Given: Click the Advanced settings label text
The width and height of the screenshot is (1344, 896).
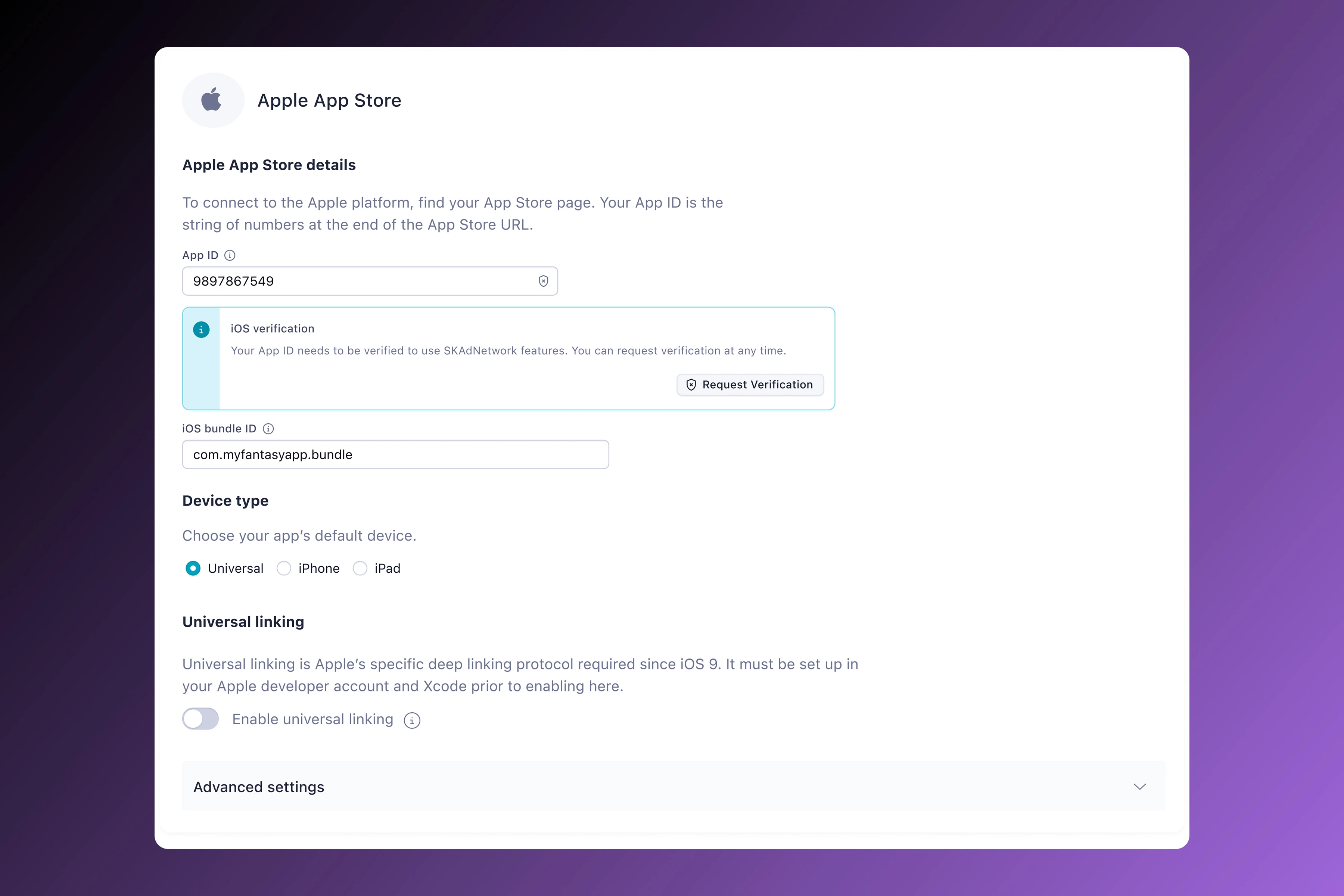Looking at the screenshot, I should point(259,787).
